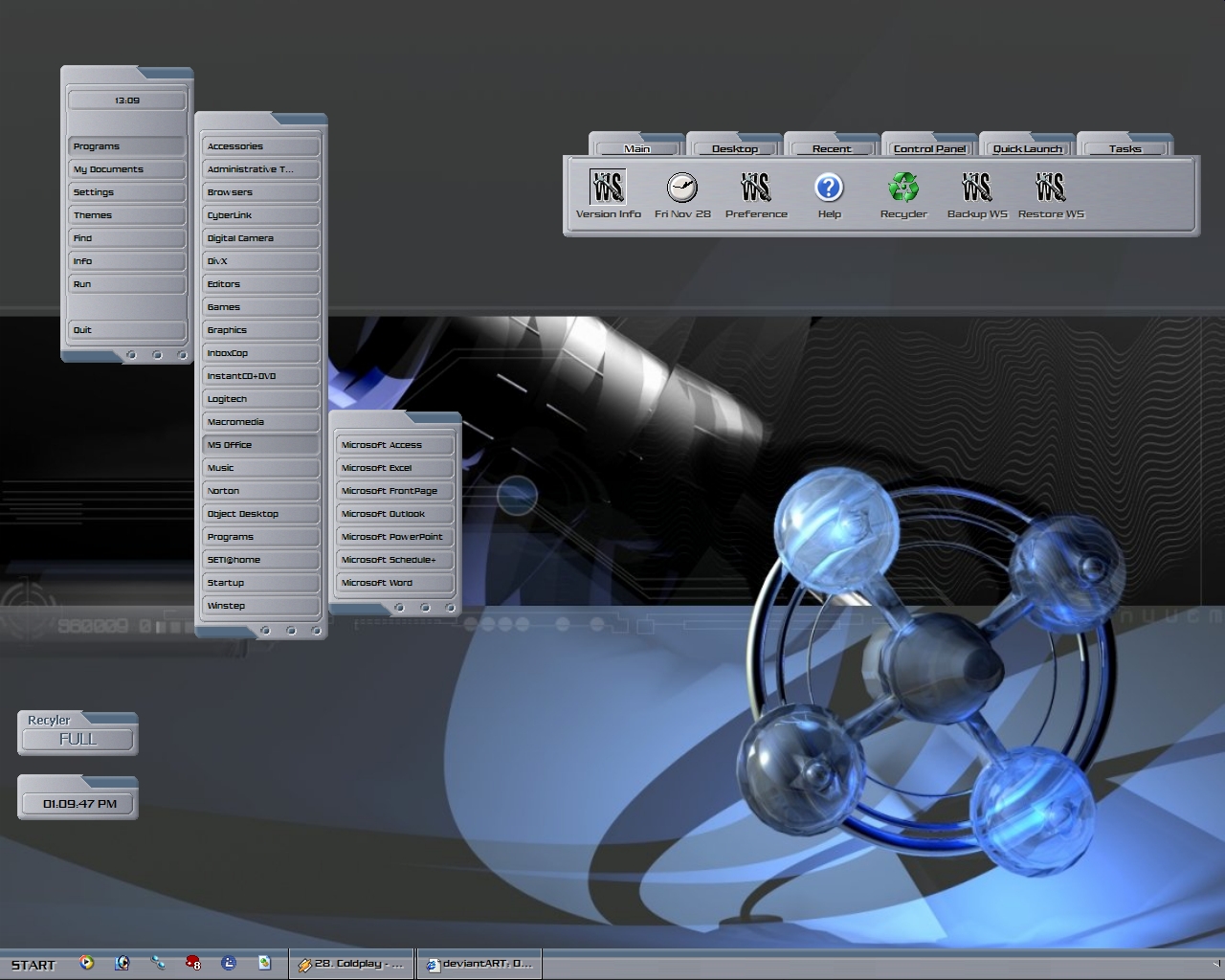Open the blue Help question mark icon

click(x=829, y=188)
